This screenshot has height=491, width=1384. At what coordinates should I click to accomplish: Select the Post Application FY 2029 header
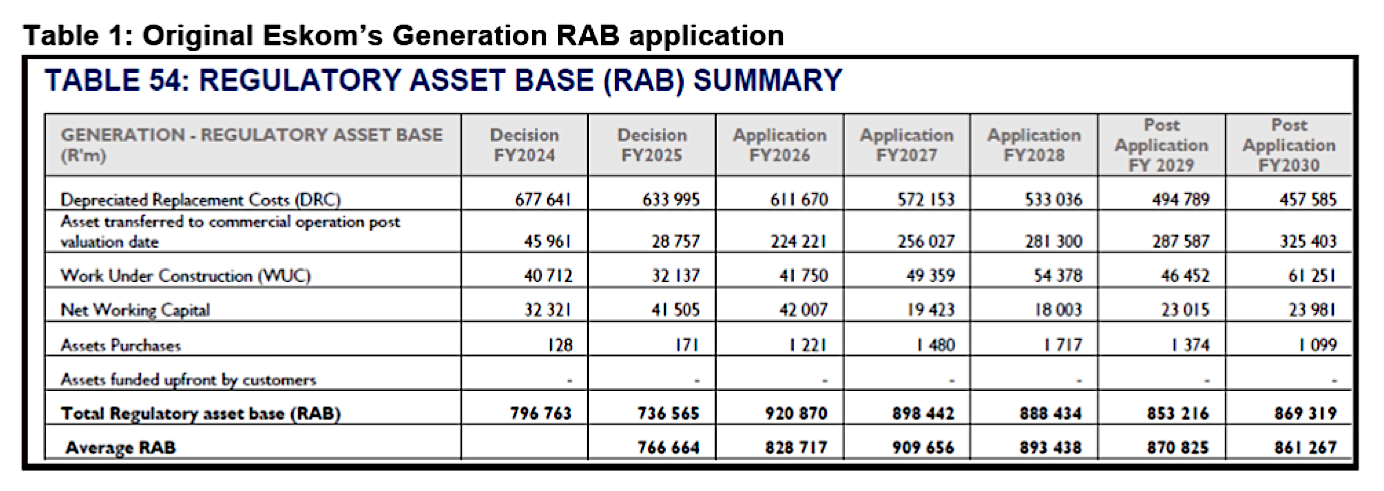(1161, 145)
